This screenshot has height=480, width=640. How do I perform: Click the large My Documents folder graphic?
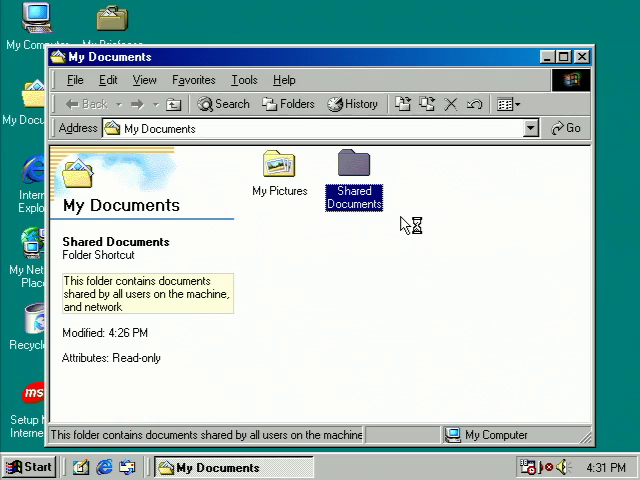pos(78,174)
